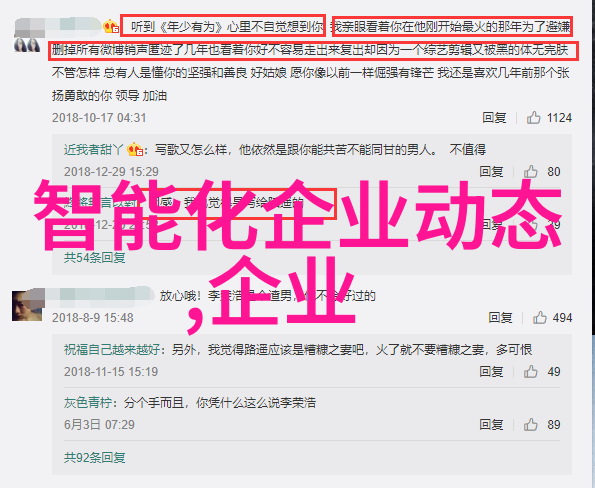Click the VIP crown badge beside 近我者甜丫

135,150
